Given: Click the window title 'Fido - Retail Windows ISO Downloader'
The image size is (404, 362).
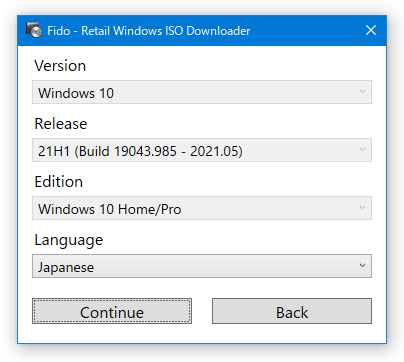Looking at the screenshot, I should [x=149, y=31].
